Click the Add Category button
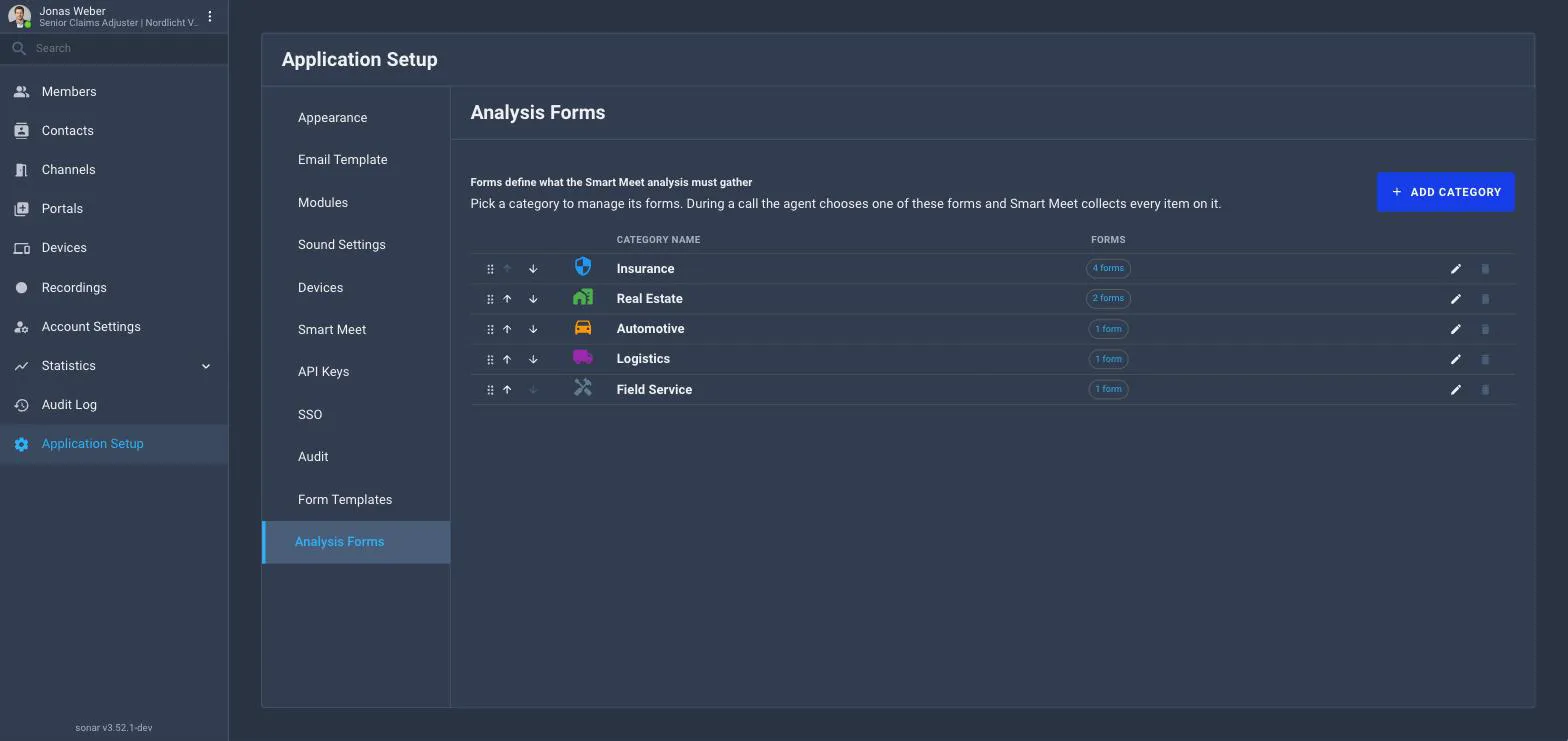The width and height of the screenshot is (1568, 741). [x=1446, y=192]
